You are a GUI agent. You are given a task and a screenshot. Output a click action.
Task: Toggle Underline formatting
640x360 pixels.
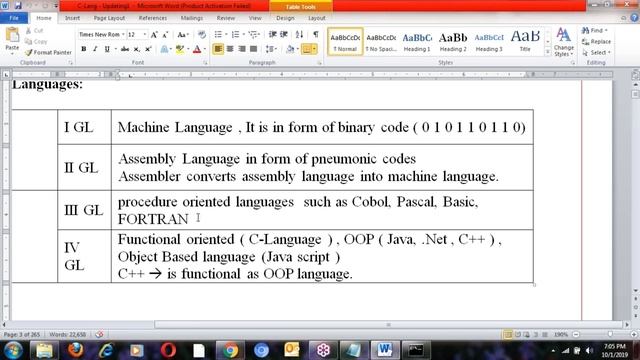107,49
